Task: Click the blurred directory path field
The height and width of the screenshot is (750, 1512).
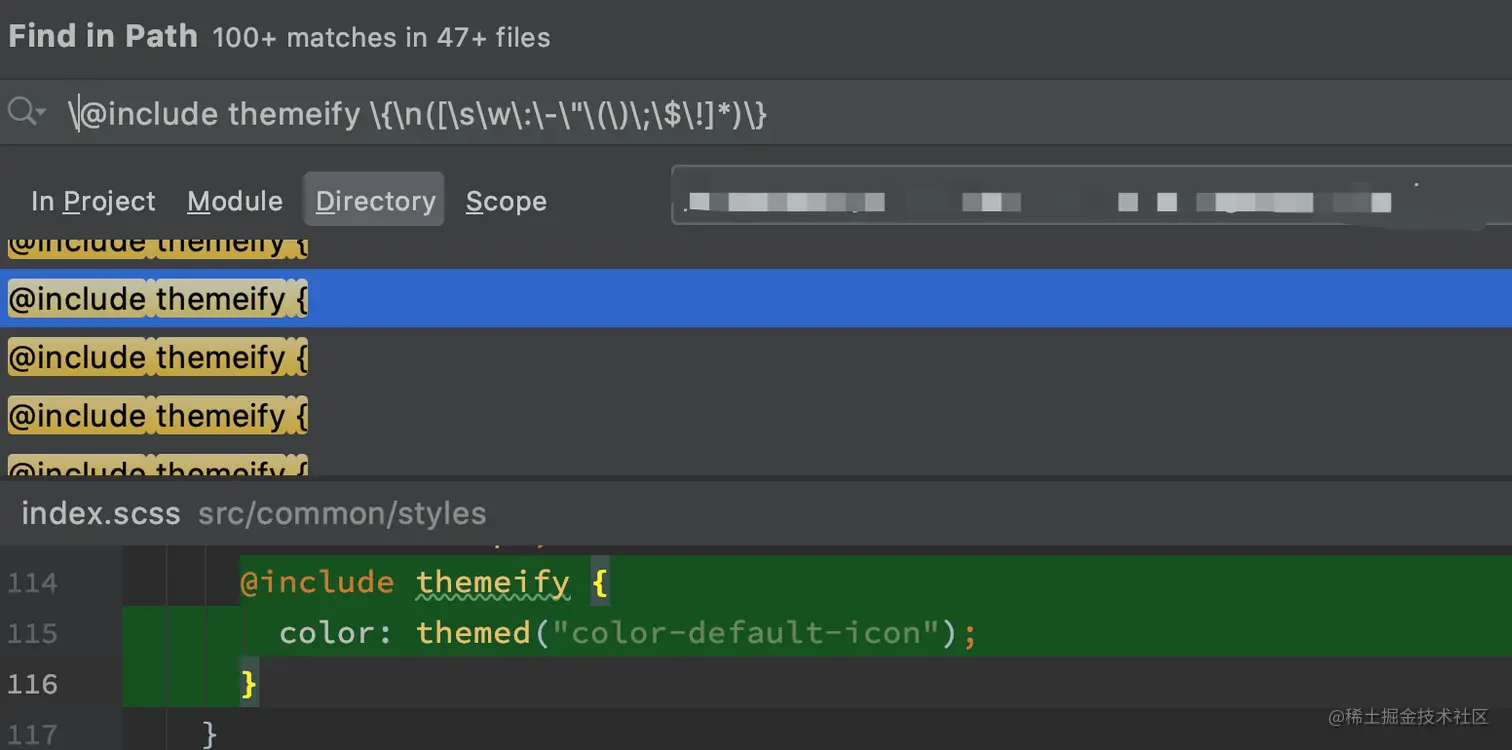Action: pyautogui.click(x=1091, y=195)
